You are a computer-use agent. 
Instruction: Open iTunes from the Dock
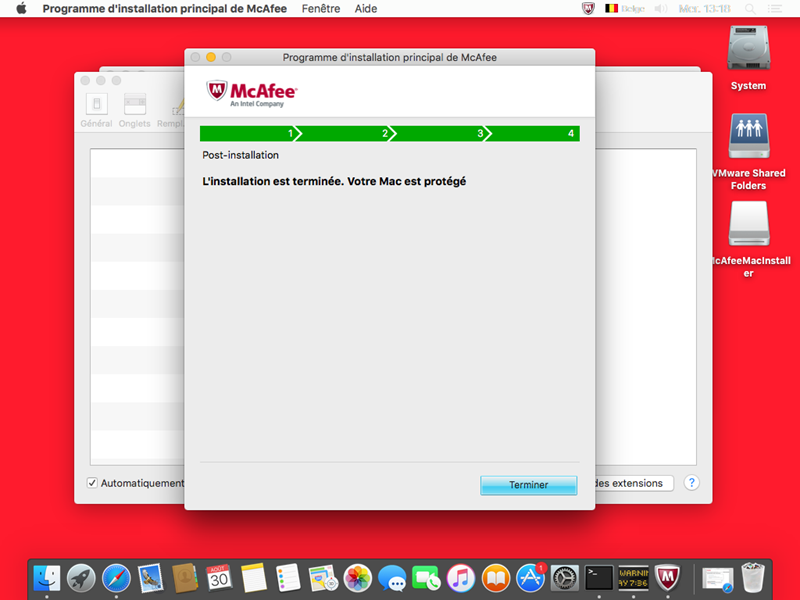click(461, 578)
